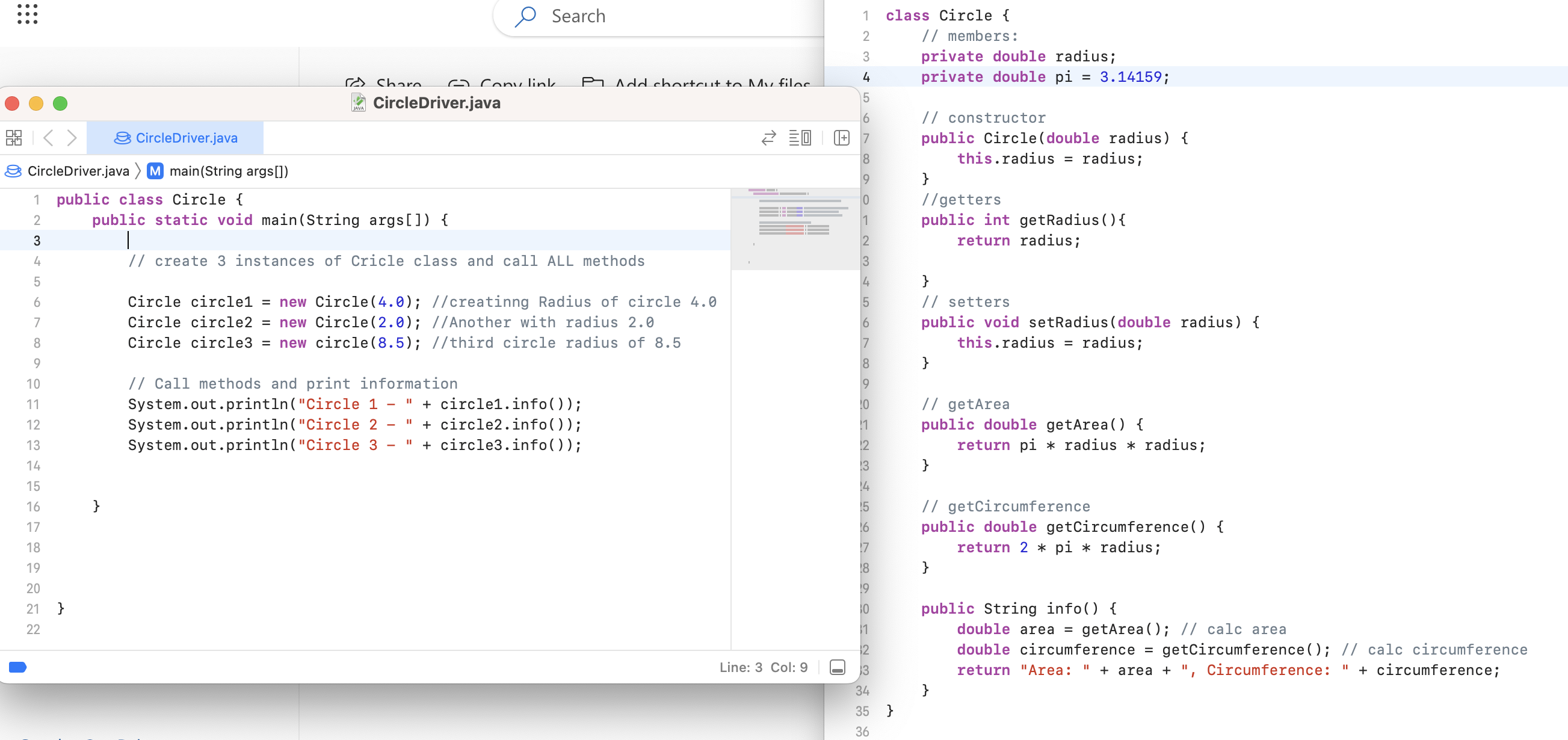Image resolution: width=1568 pixels, height=740 pixels.
Task: Click the Java file icon in title bar
Action: tap(359, 103)
